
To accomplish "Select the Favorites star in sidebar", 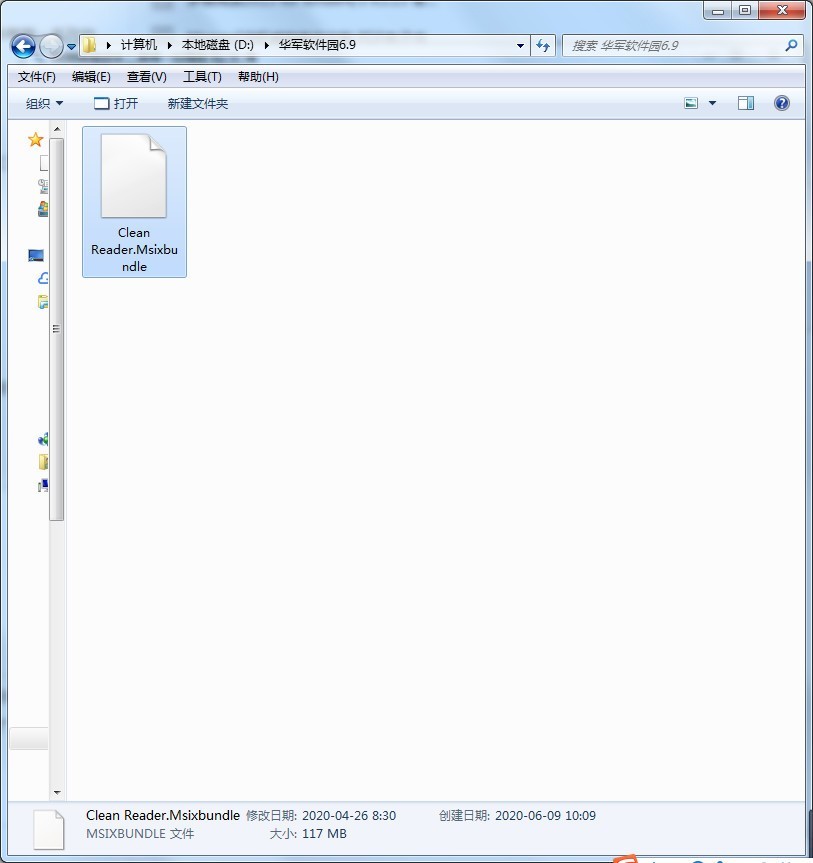I will 35,140.
